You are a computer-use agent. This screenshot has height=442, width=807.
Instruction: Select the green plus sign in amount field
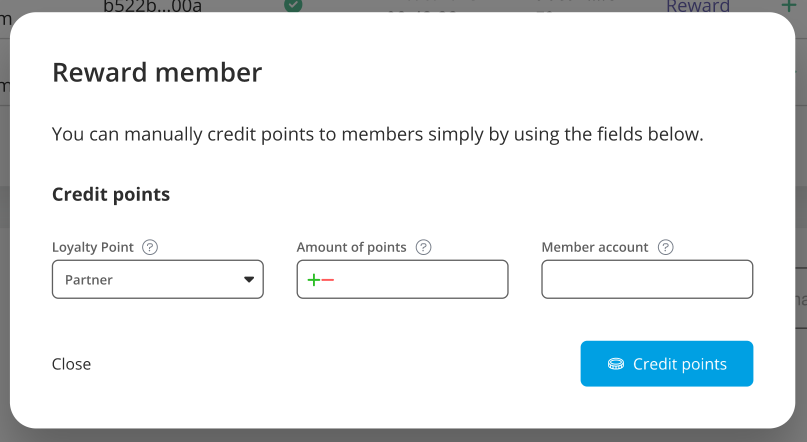(x=313, y=280)
